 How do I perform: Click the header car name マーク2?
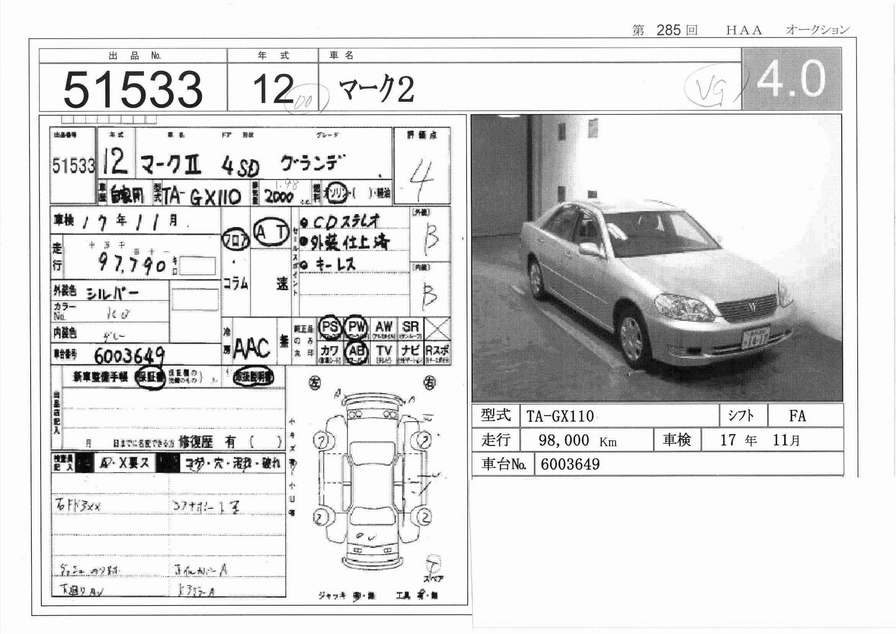click(x=377, y=90)
